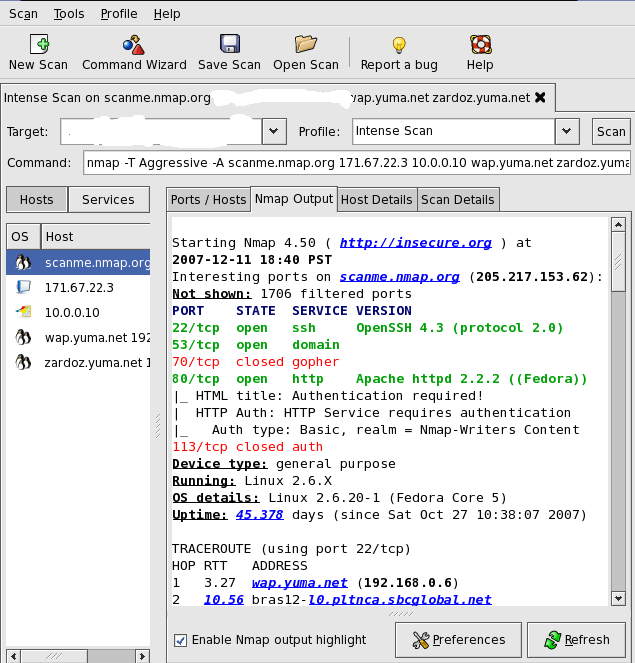Switch to the Nmap Output tab

[294, 199]
